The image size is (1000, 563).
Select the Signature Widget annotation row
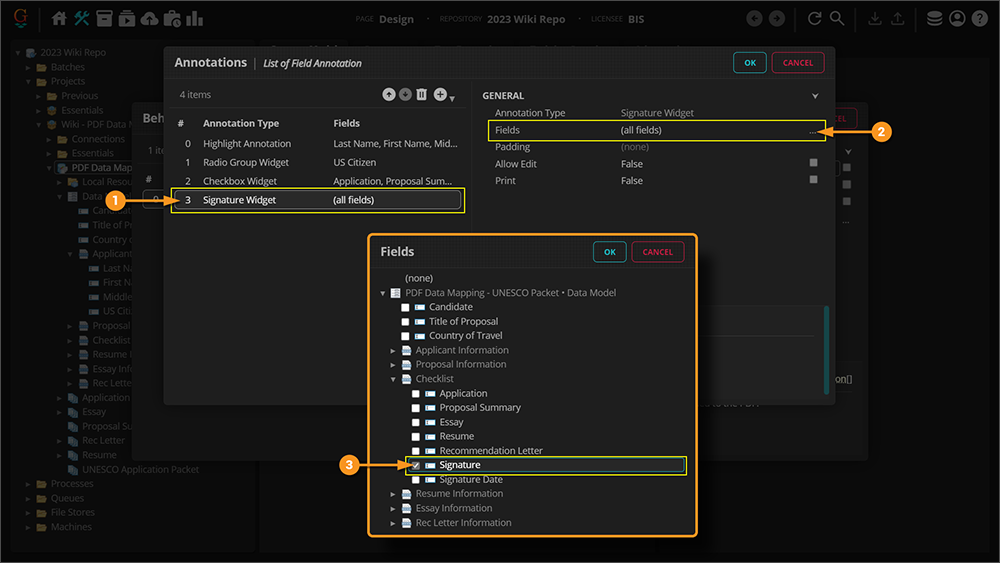(x=318, y=200)
